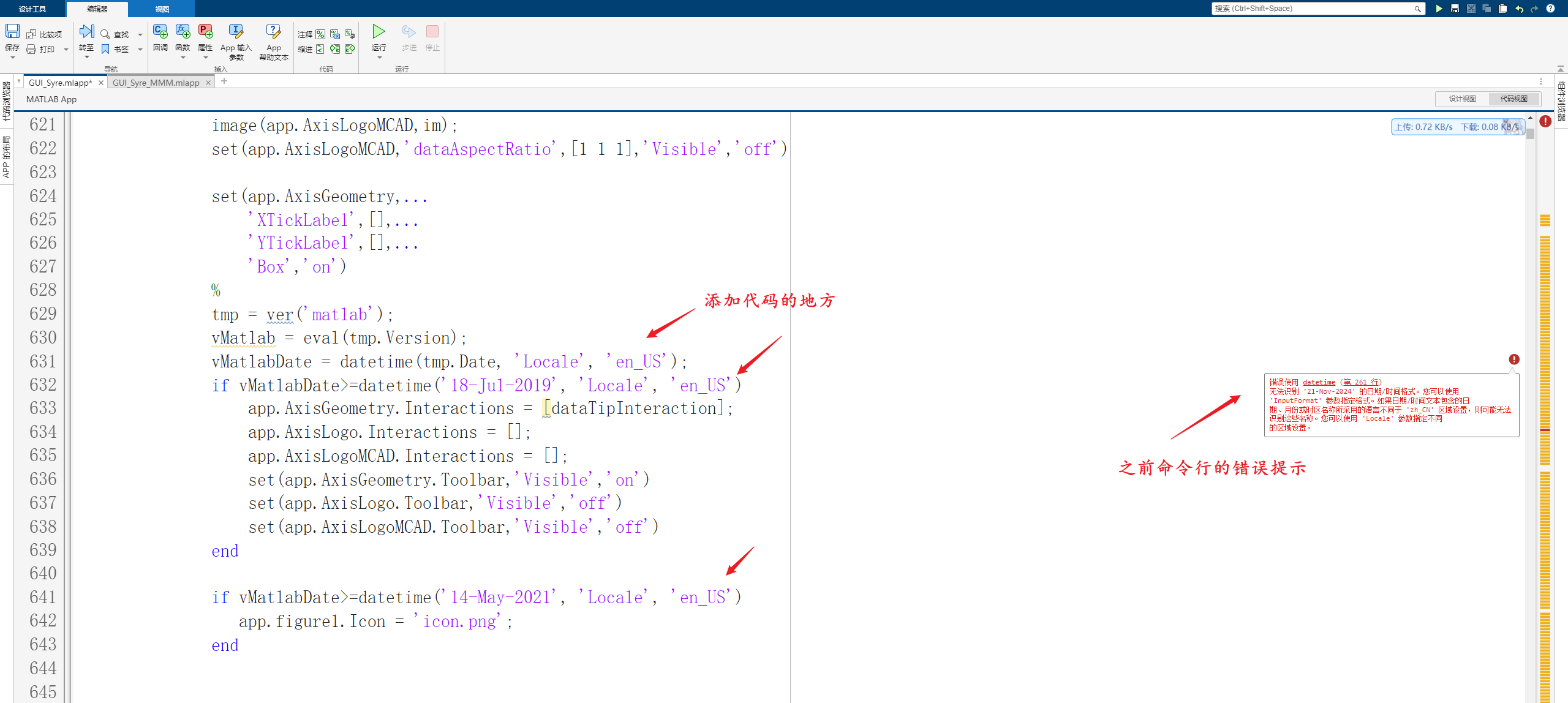Click the 比较项 compare button
Screen dimensions: 1568x703
pyautogui.click(x=44, y=35)
